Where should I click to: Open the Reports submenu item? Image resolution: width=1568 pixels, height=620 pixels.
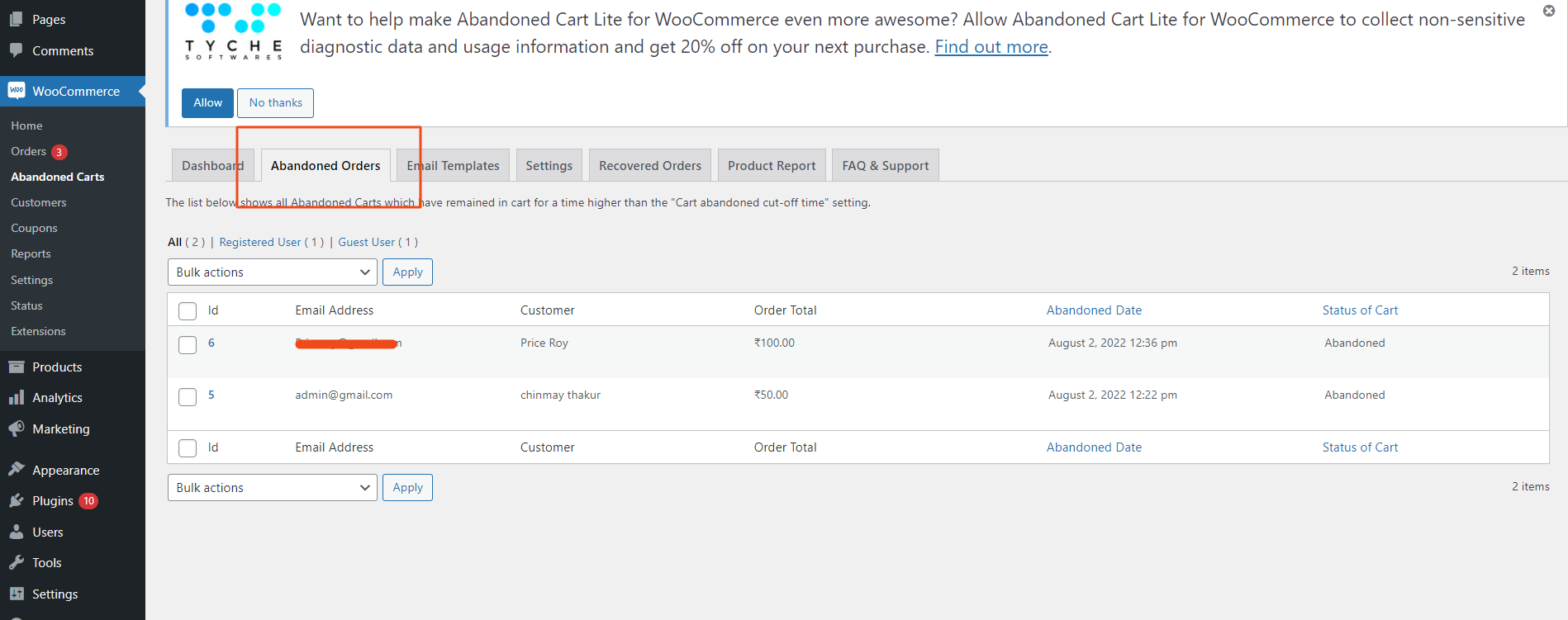coord(31,253)
